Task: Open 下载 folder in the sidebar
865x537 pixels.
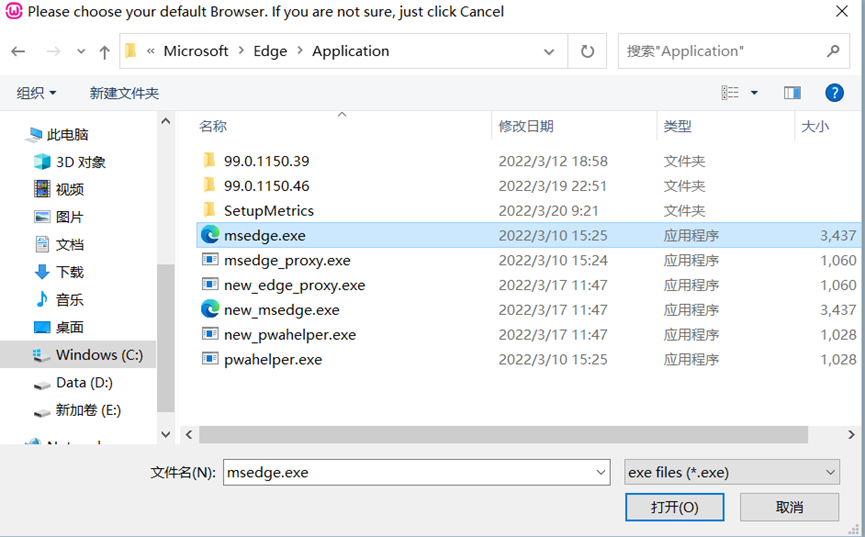Action: 70,272
